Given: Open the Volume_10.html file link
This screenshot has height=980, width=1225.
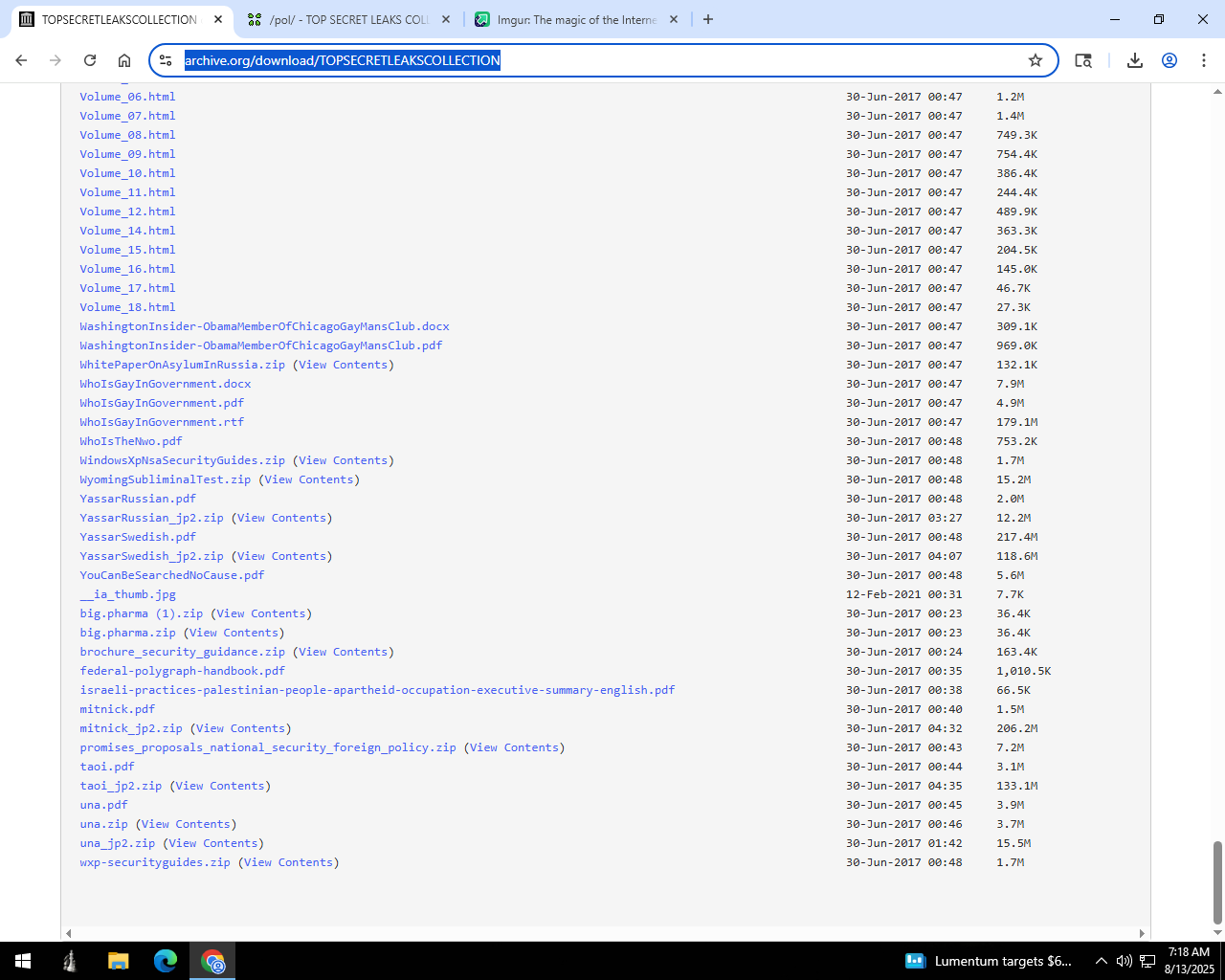Looking at the screenshot, I should click(x=127, y=173).
